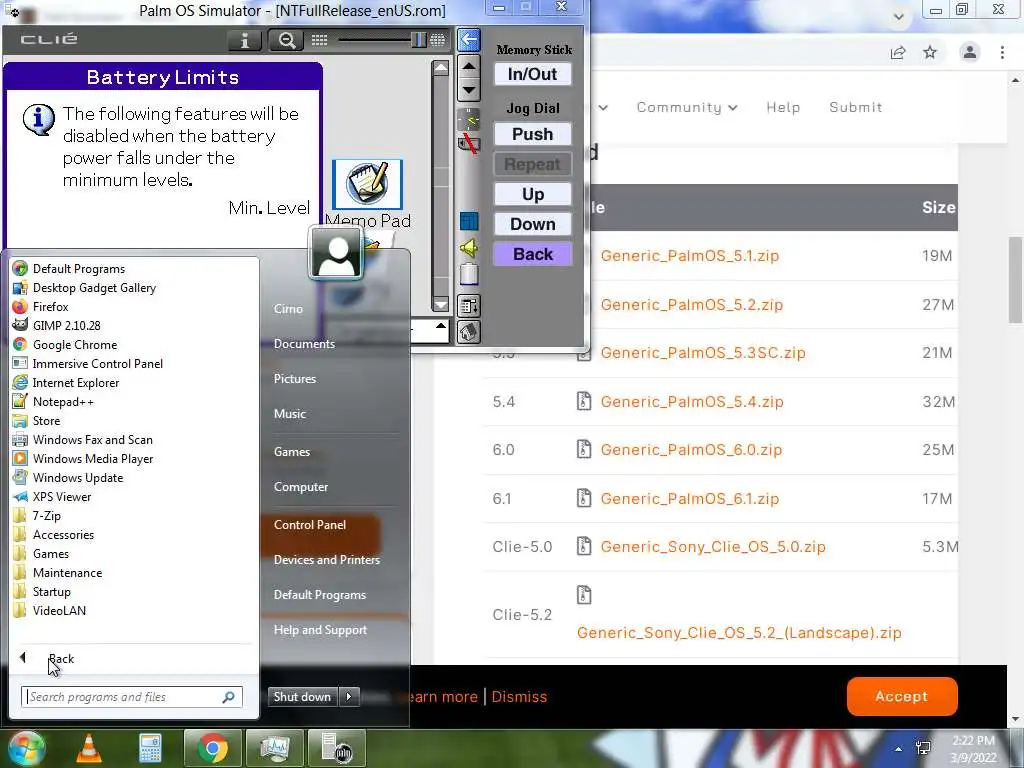Click the Shut down button
Screen dimensions: 1024x768
(x=302, y=696)
